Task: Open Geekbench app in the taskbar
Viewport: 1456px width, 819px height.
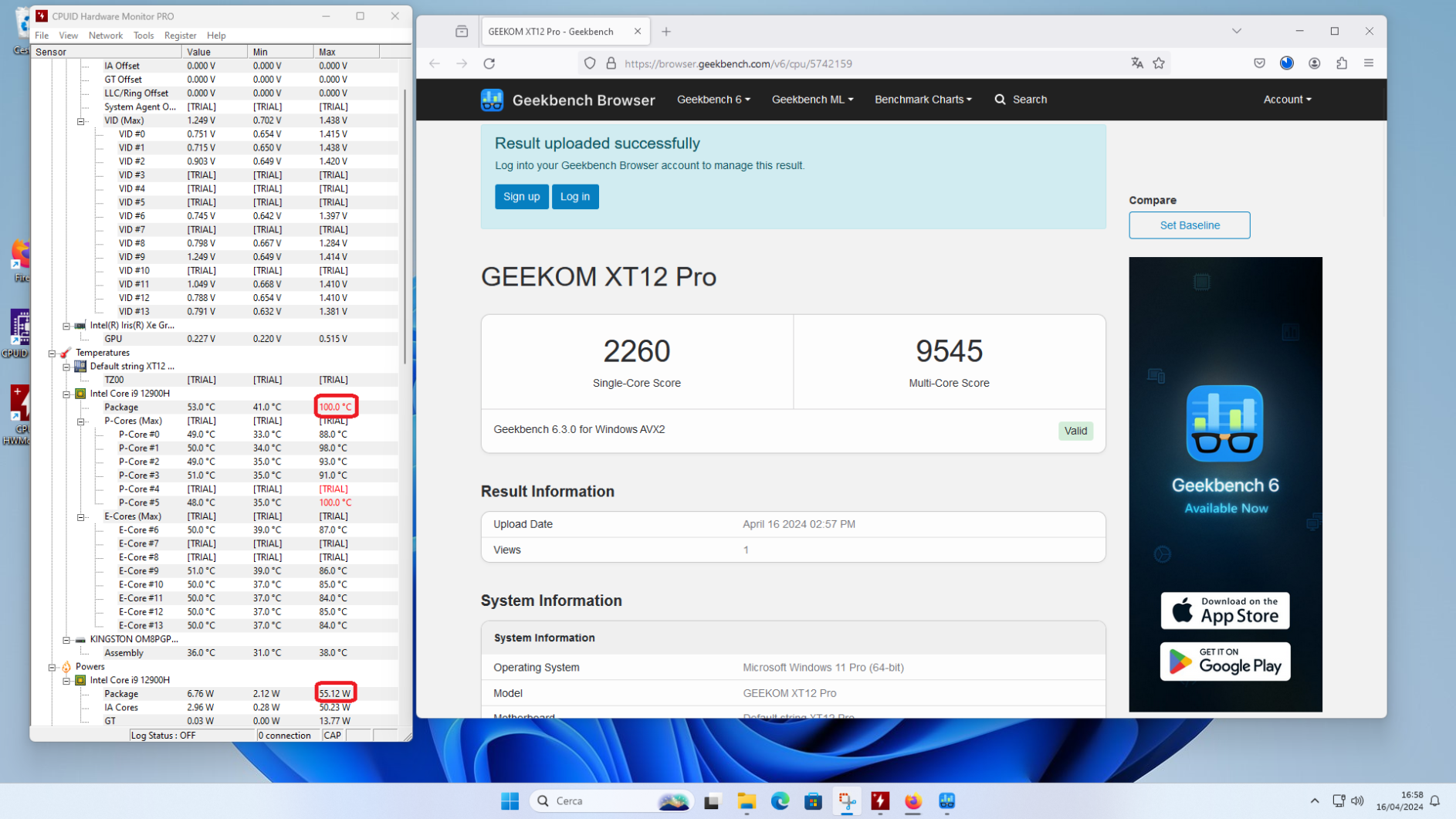Action: coord(946,801)
